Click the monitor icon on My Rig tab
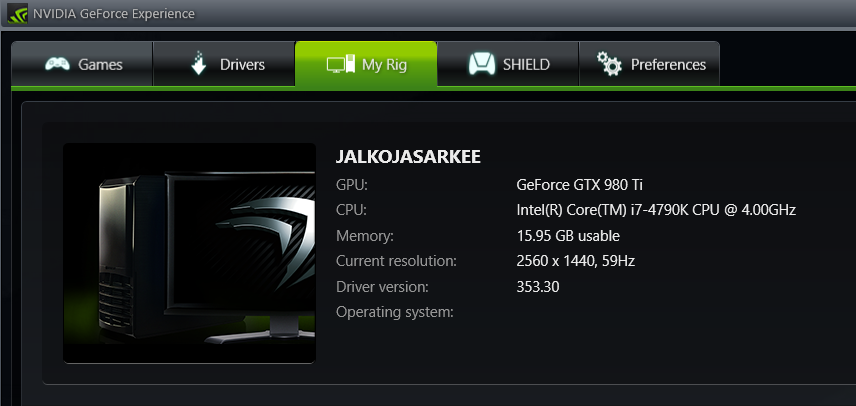856x406 pixels. (x=340, y=65)
